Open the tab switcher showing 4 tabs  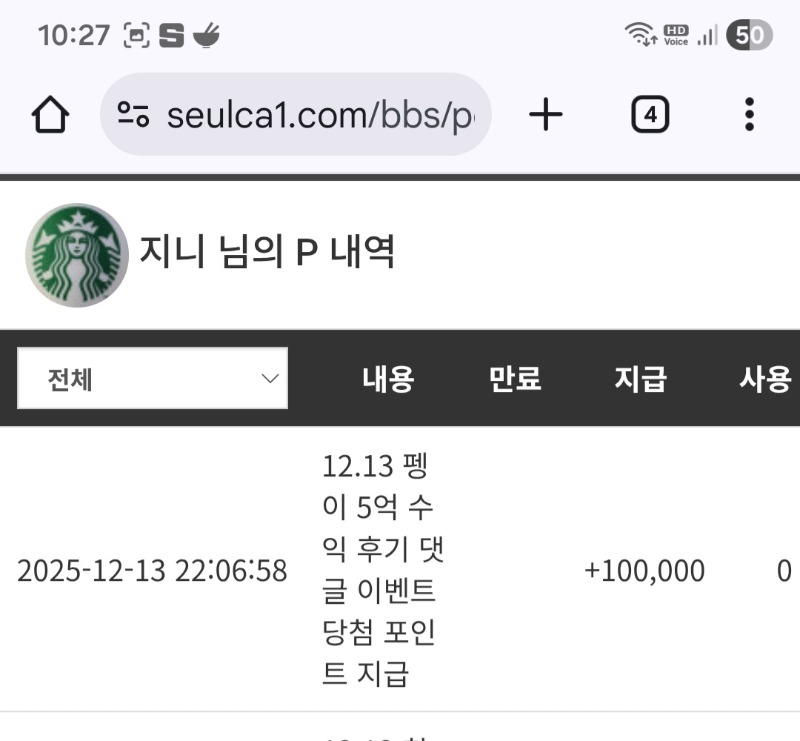click(651, 114)
